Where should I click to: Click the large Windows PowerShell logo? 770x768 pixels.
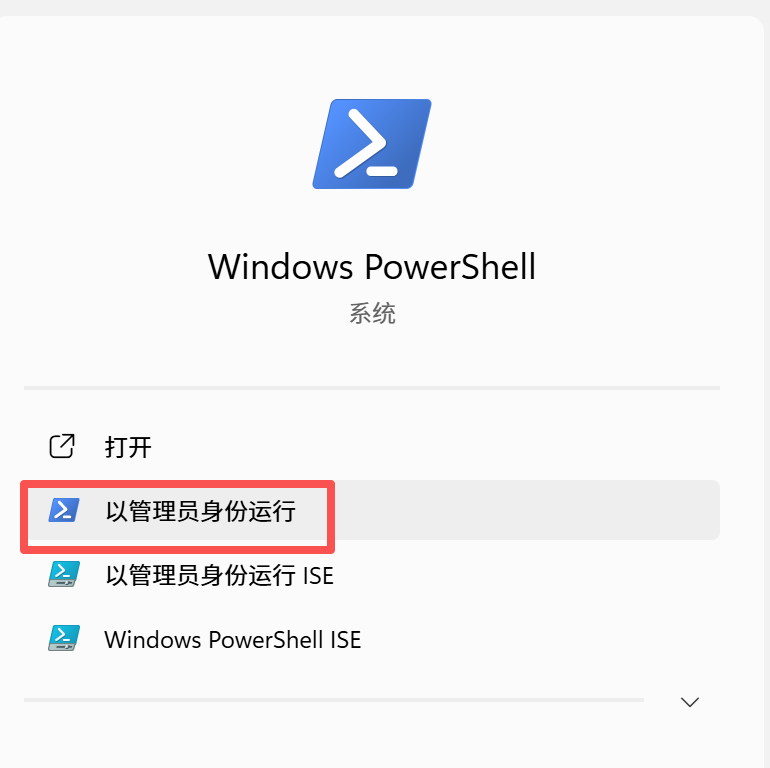[x=372, y=144]
